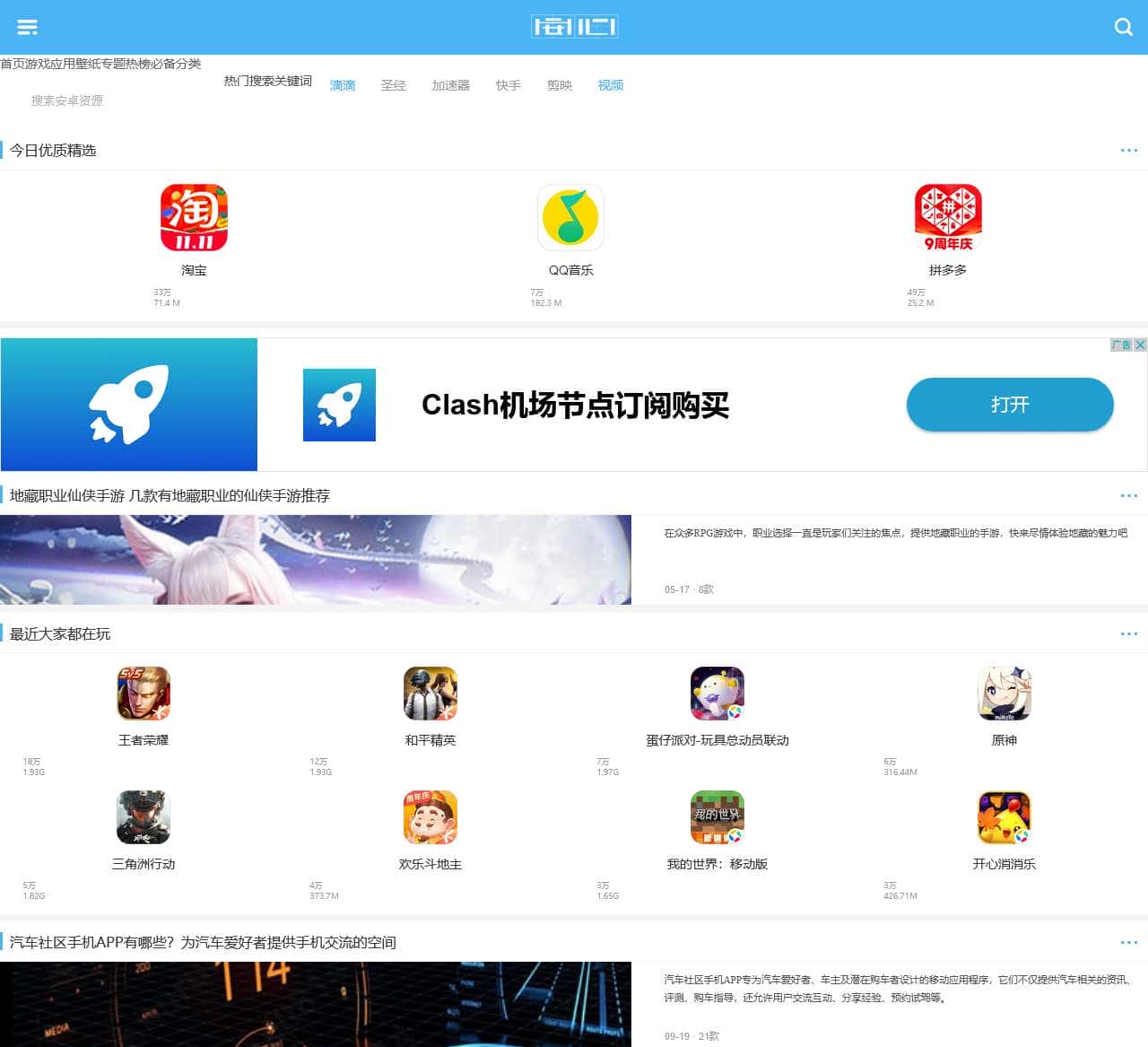Open the hamburger menu icon
The height and width of the screenshot is (1047, 1148).
(x=28, y=27)
